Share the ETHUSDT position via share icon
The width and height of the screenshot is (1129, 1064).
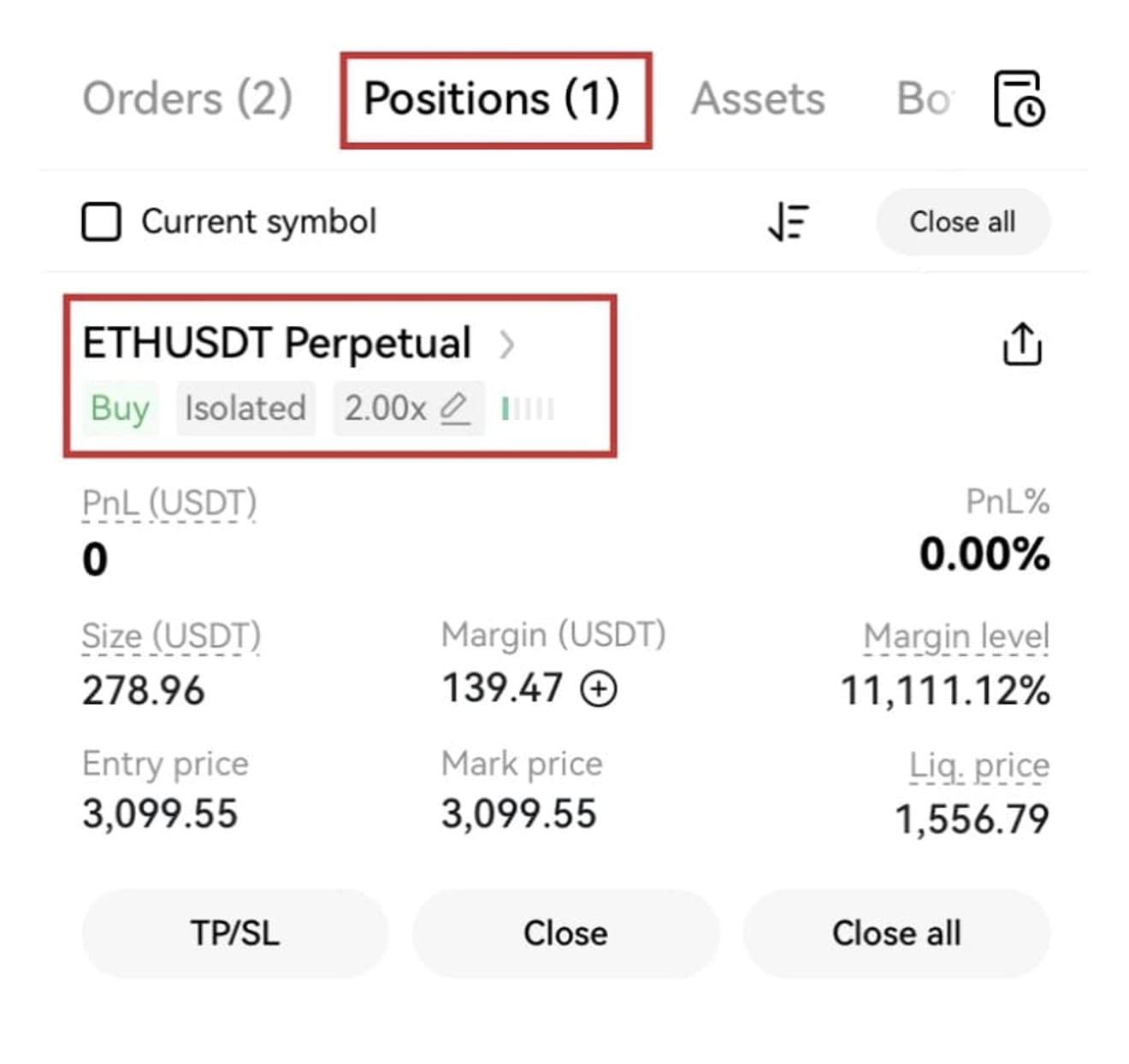1022,344
